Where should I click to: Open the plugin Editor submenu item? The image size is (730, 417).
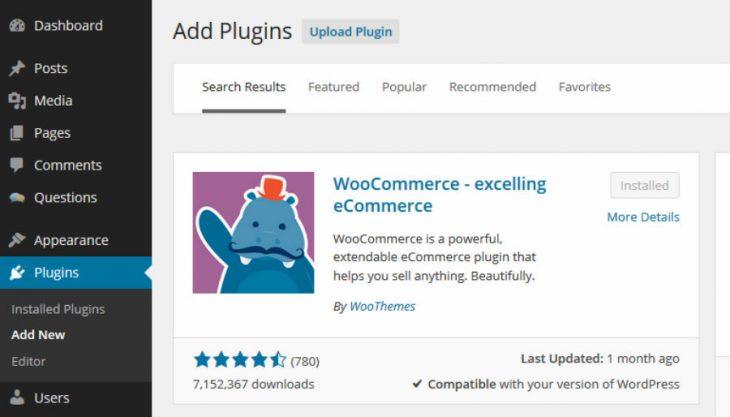[x=28, y=361]
